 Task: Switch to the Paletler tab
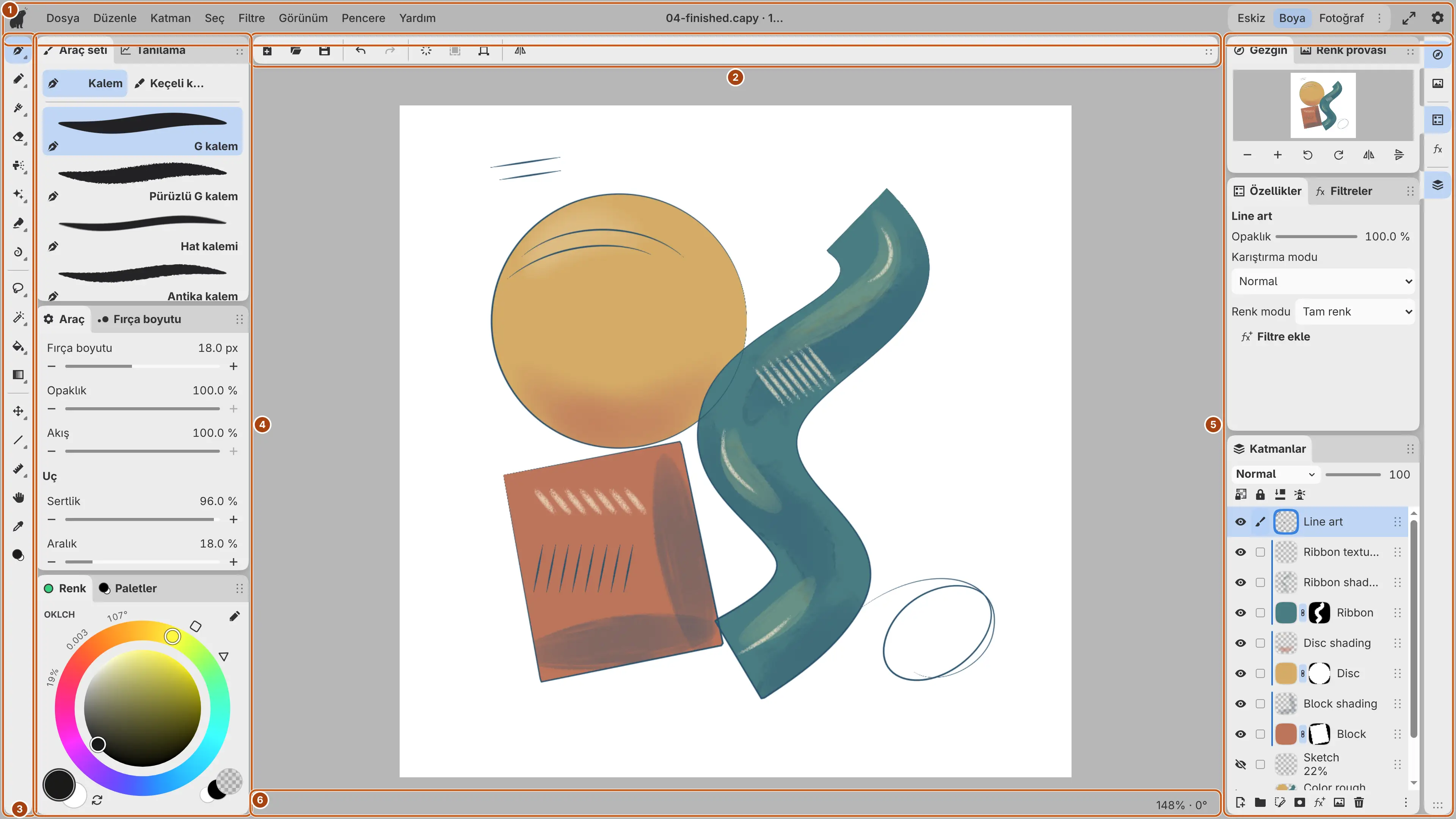point(128,588)
